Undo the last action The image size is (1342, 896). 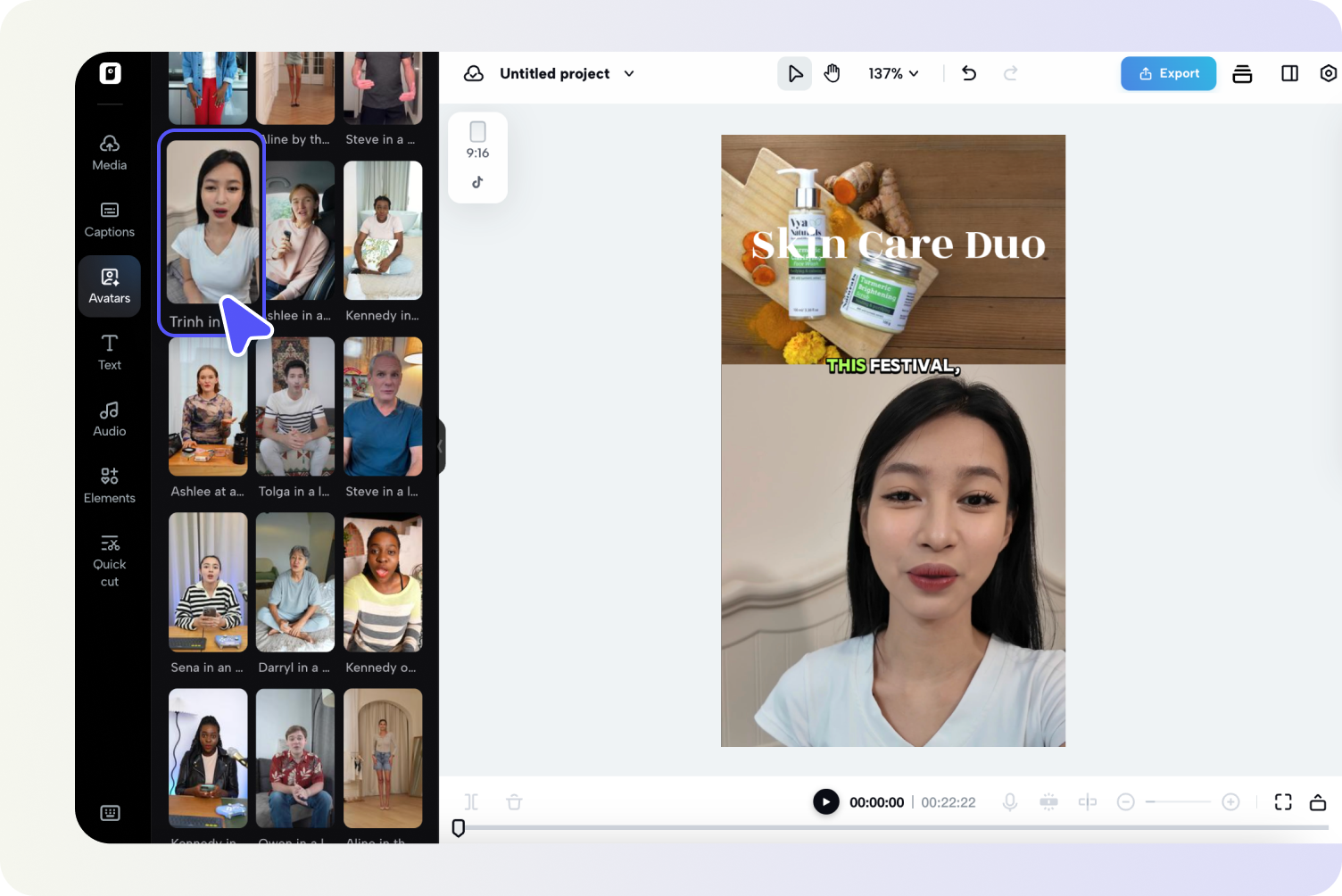[x=969, y=73]
